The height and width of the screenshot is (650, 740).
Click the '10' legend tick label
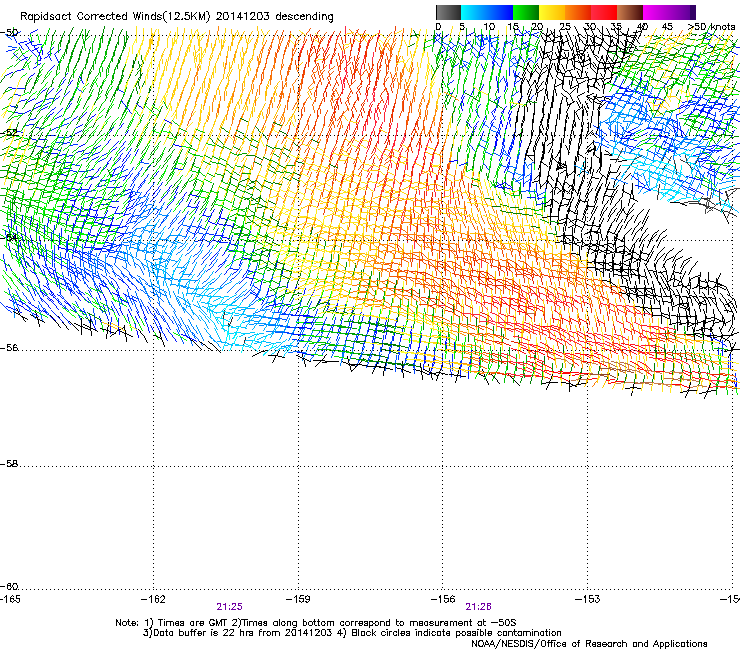click(x=489, y=27)
